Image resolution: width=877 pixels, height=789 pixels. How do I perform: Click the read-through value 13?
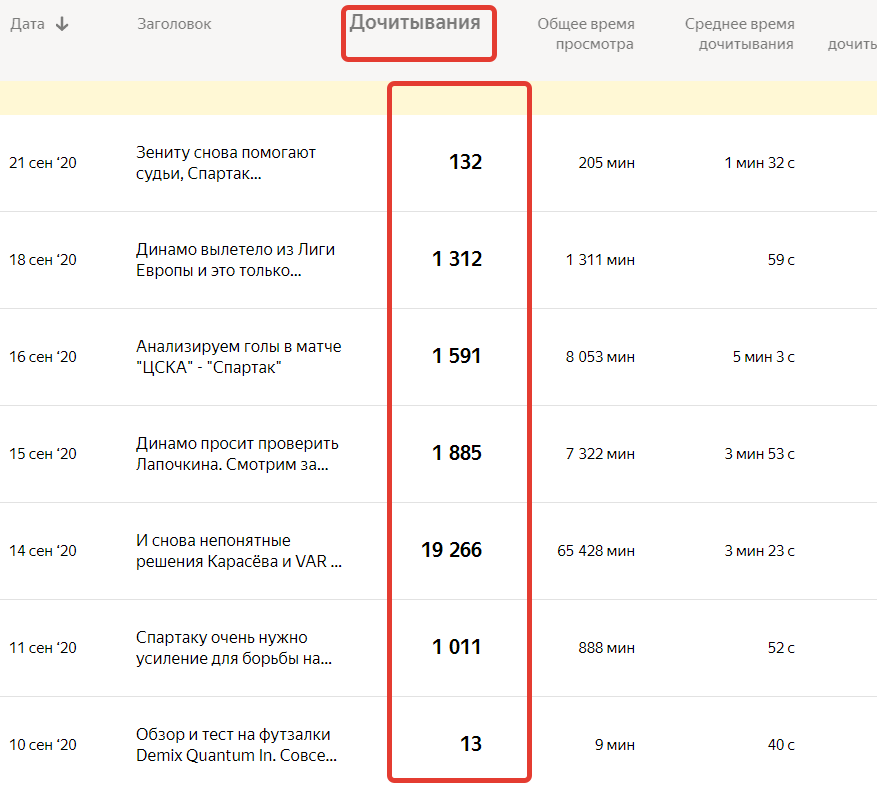[x=471, y=744]
